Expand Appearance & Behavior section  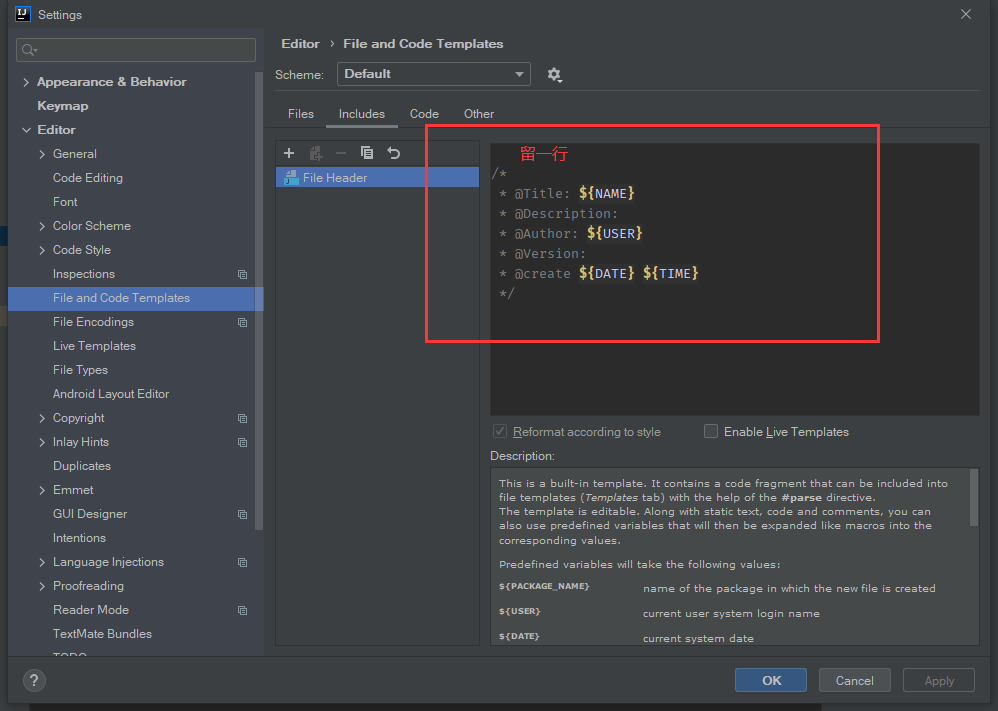pyautogui.click(x=26, y=82)
